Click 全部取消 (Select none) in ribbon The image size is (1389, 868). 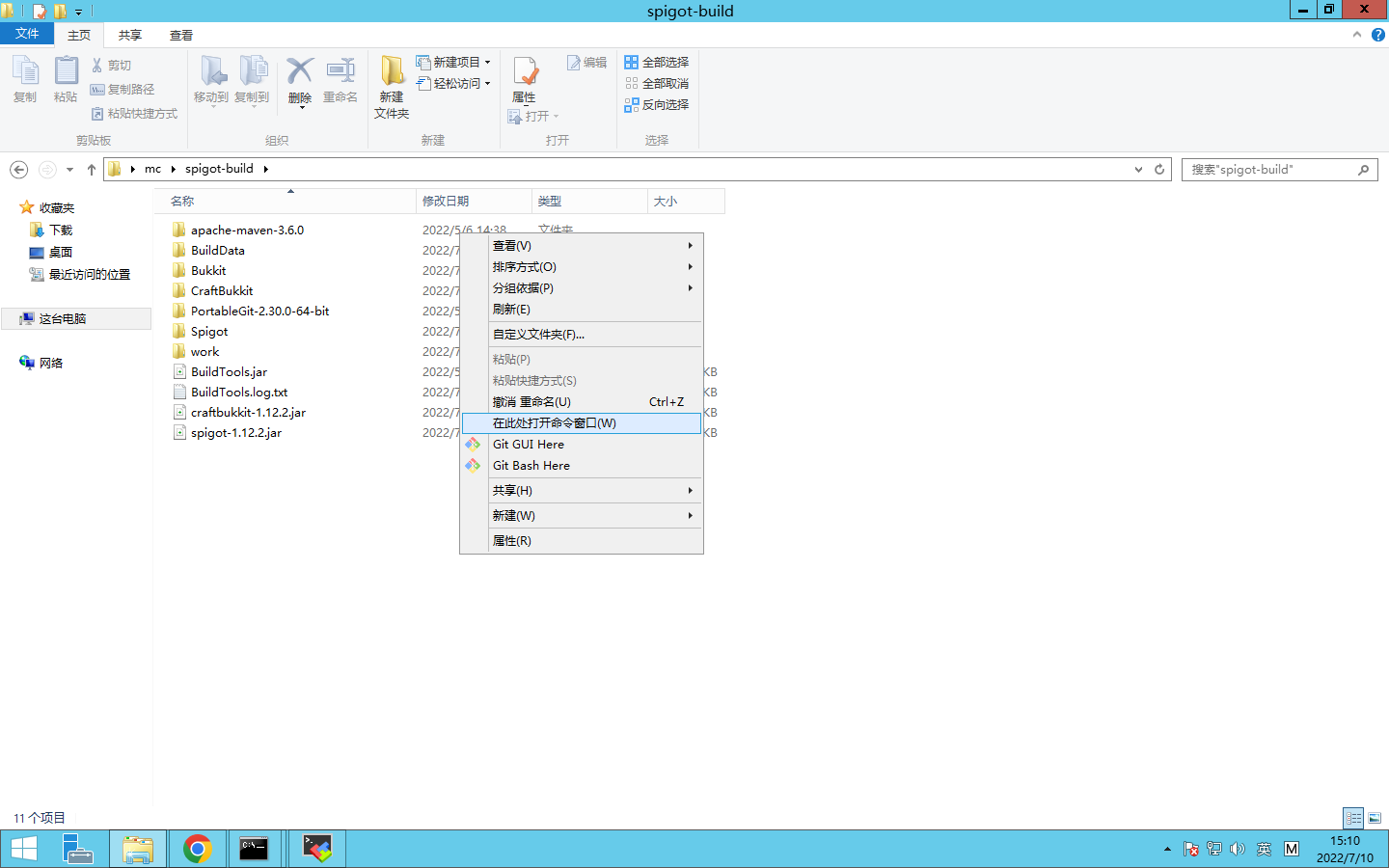coord(656,83)
